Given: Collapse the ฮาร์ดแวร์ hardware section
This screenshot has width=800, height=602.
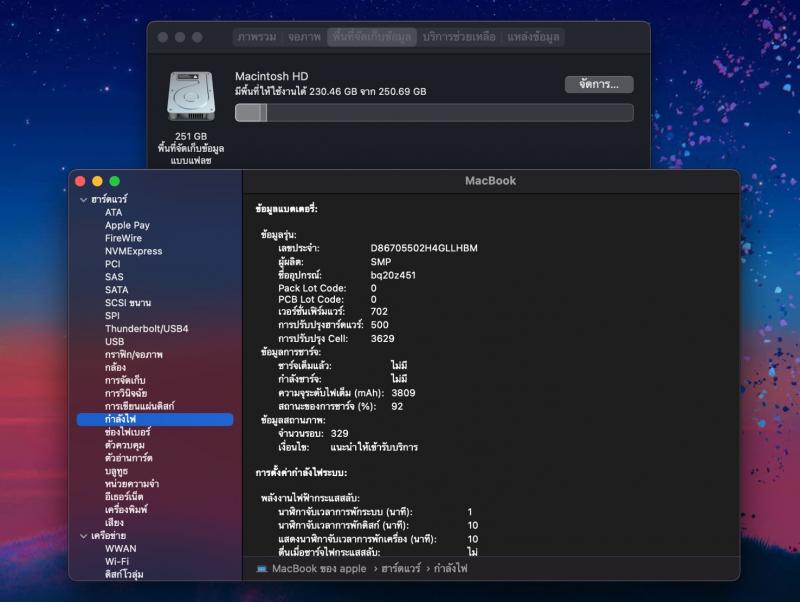Looking at the screenshot, I should (84, 200).
